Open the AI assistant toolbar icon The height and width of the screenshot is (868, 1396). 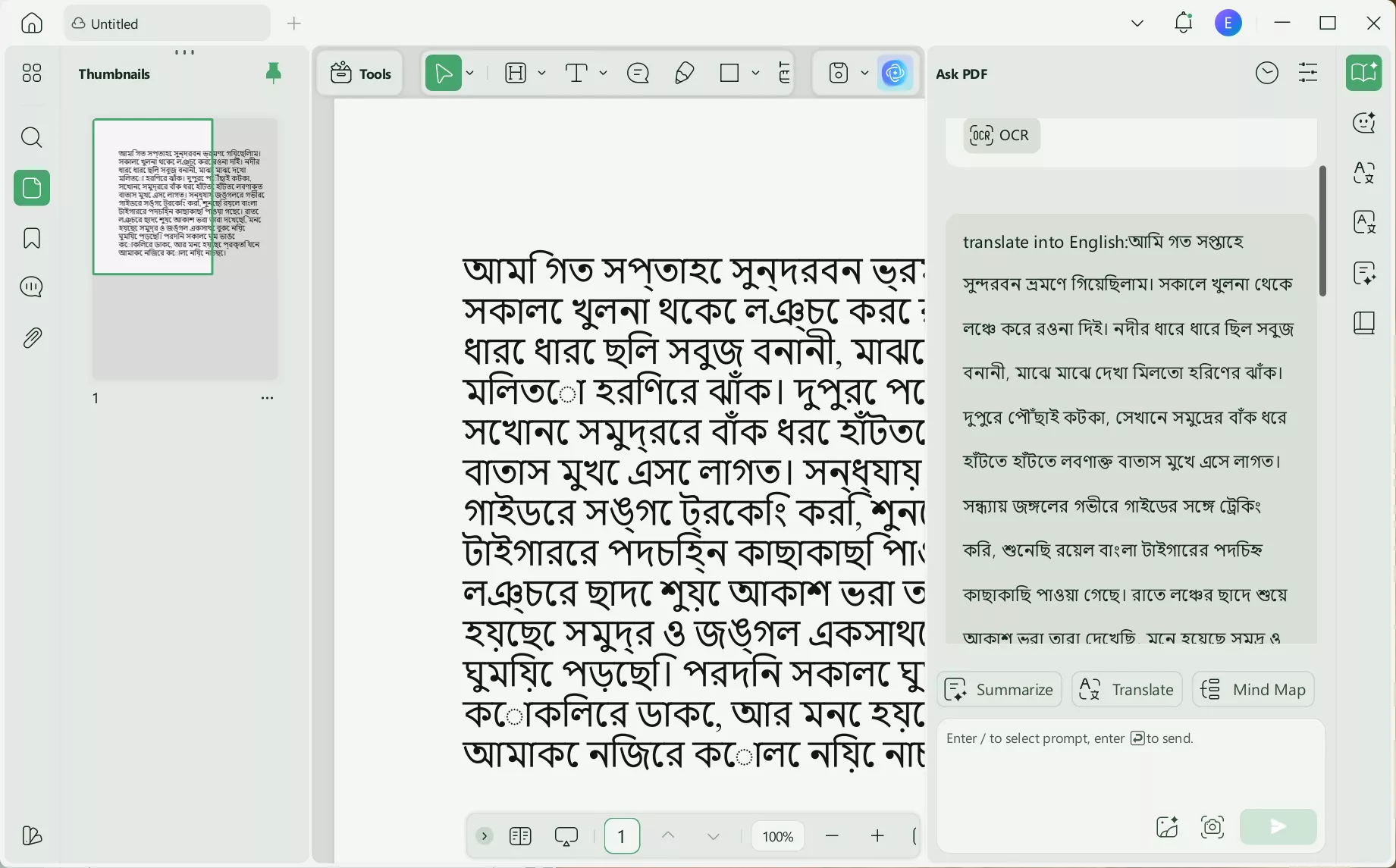pos(896,73)
